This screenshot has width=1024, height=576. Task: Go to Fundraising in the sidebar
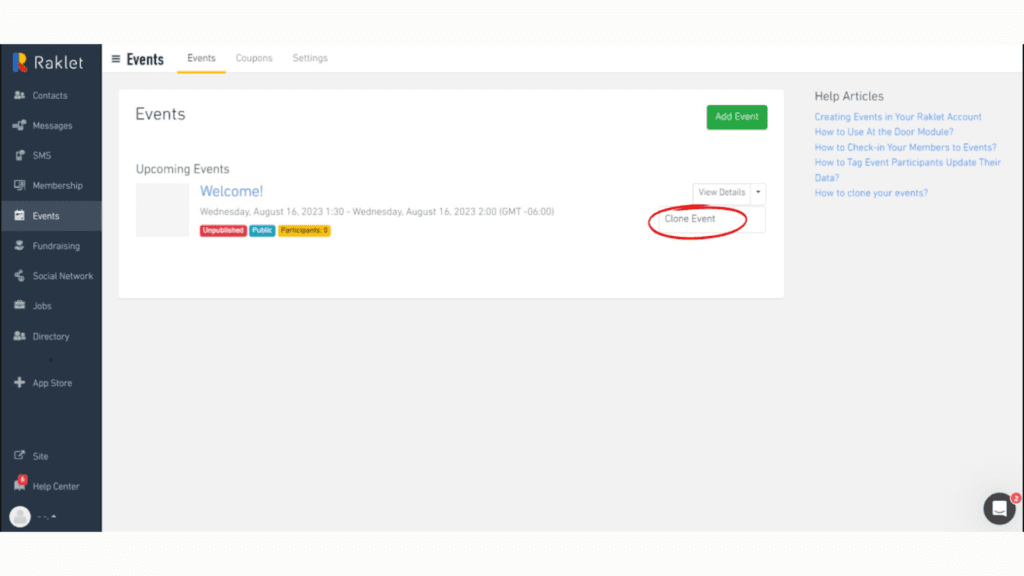click(56, 246)
